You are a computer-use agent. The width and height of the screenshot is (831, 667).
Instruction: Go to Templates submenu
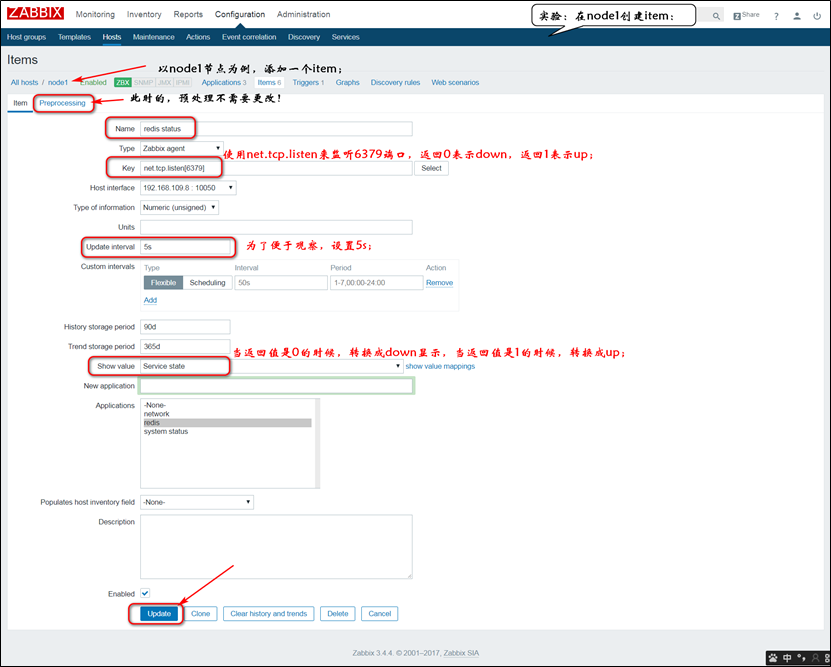coord(74,37)
